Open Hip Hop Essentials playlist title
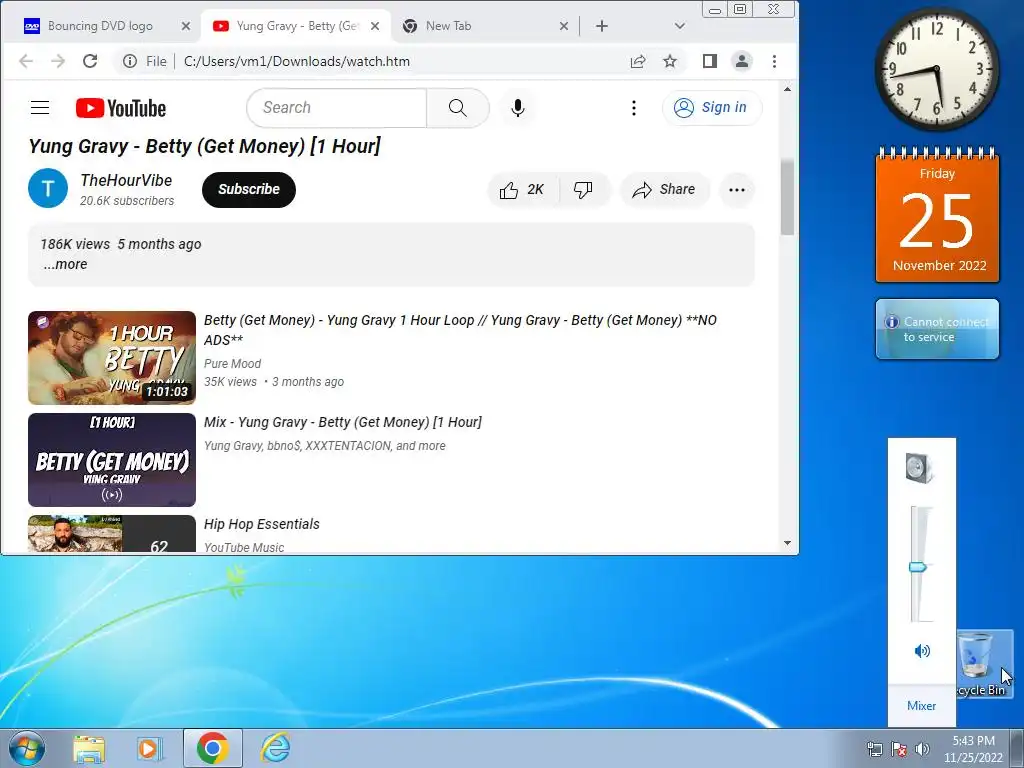1024x768 pixels. coord(262,524)
